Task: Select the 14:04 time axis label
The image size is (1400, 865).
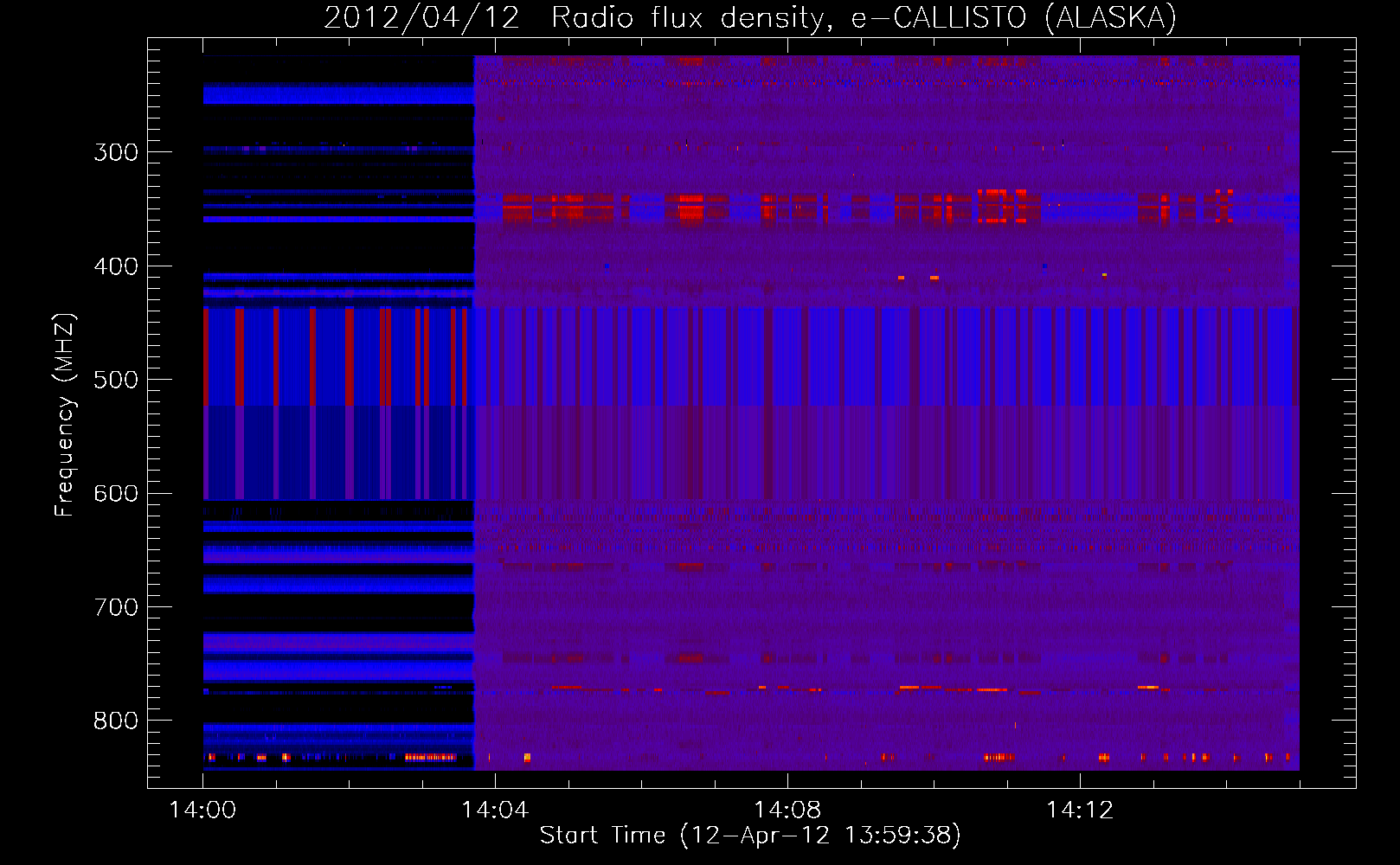Action: (495, 811)
